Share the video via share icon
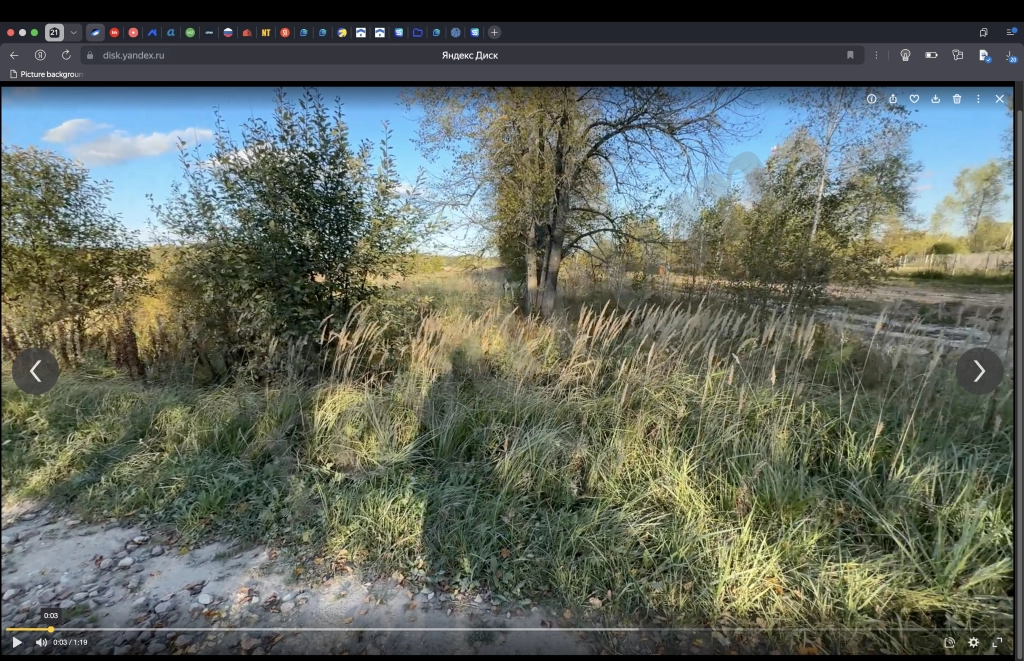The height and width of the screenshot is (661, 1024). [x=893, y=99]
